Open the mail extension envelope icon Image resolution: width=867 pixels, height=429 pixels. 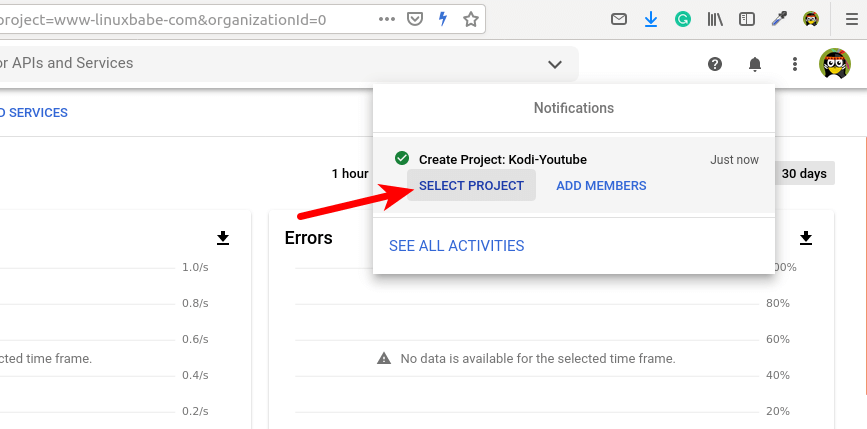click(619, 19)
